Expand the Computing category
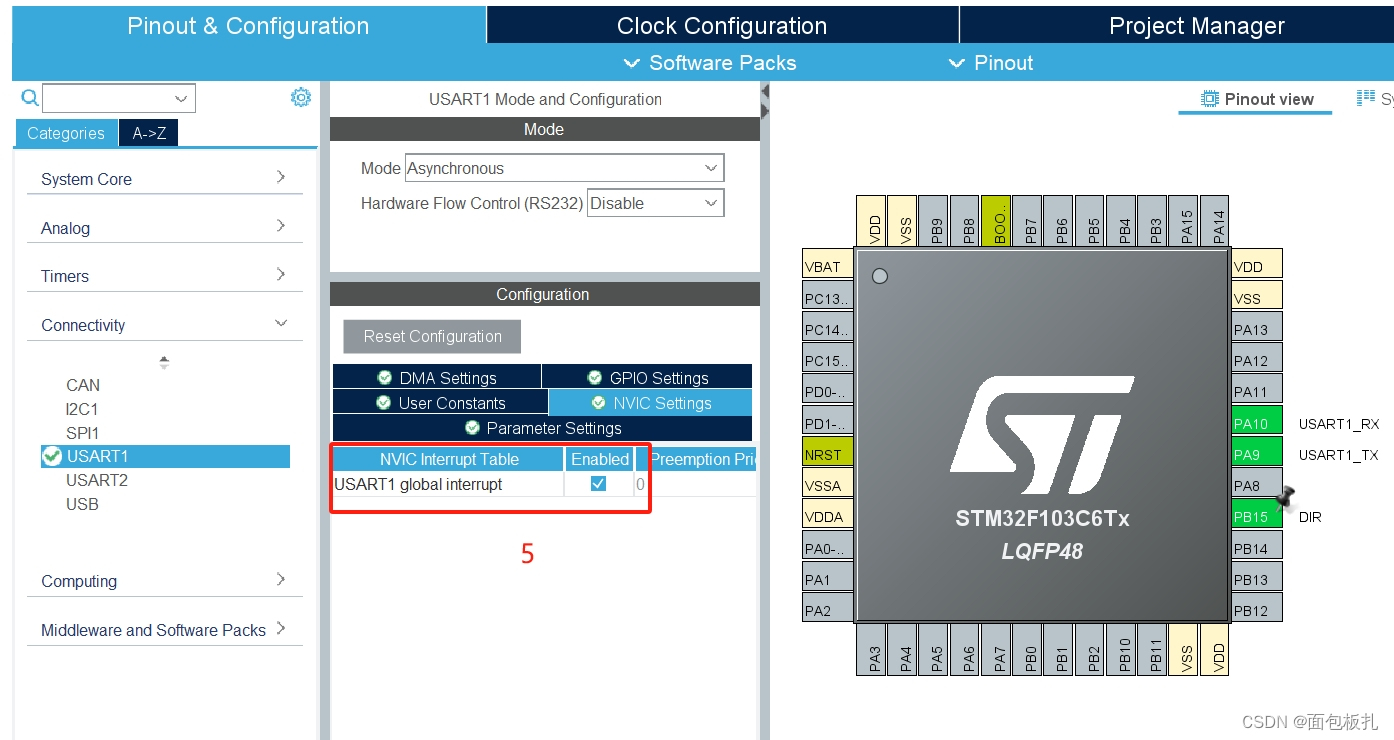Viewport: 1394px width, 740px height. tap(164, 580)
